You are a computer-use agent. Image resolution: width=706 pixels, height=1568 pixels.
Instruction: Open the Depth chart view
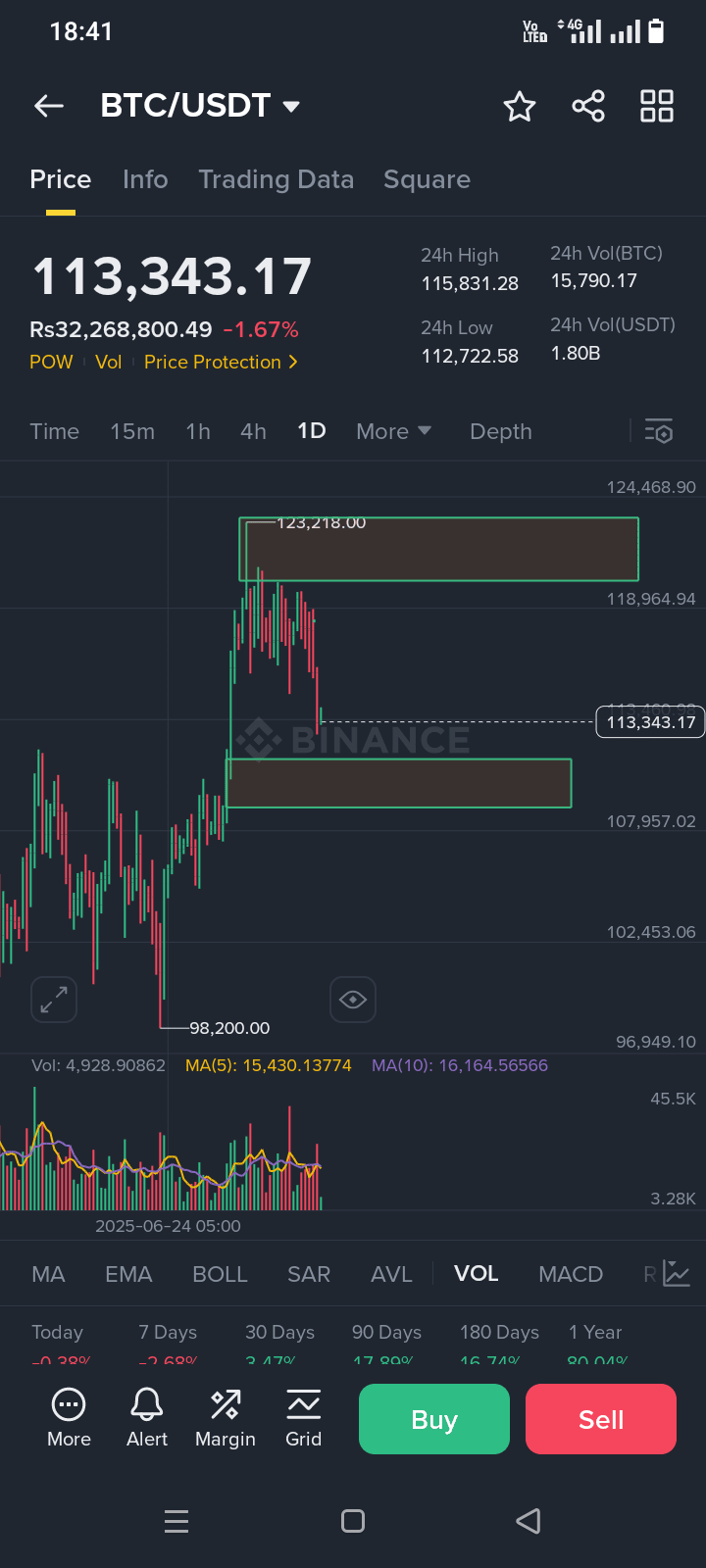click(501, 431)
